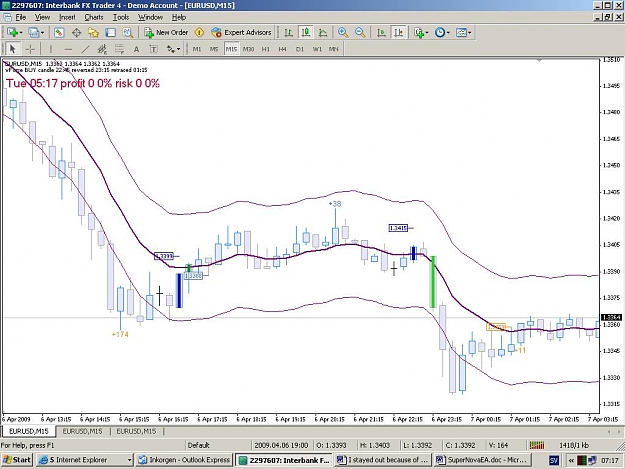The image size is (625, 469).
Task: Switch chart to Bar Chart mode
Action: click(289, 32)
